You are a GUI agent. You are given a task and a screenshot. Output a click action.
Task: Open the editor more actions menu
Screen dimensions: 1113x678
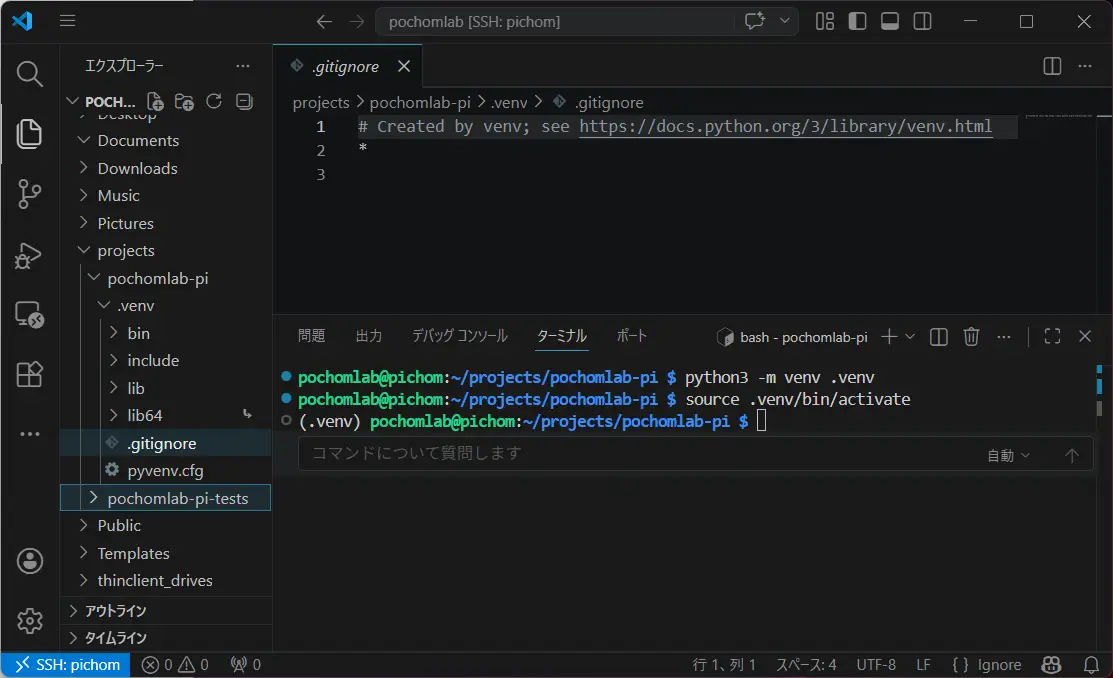tap(1085, 66)
